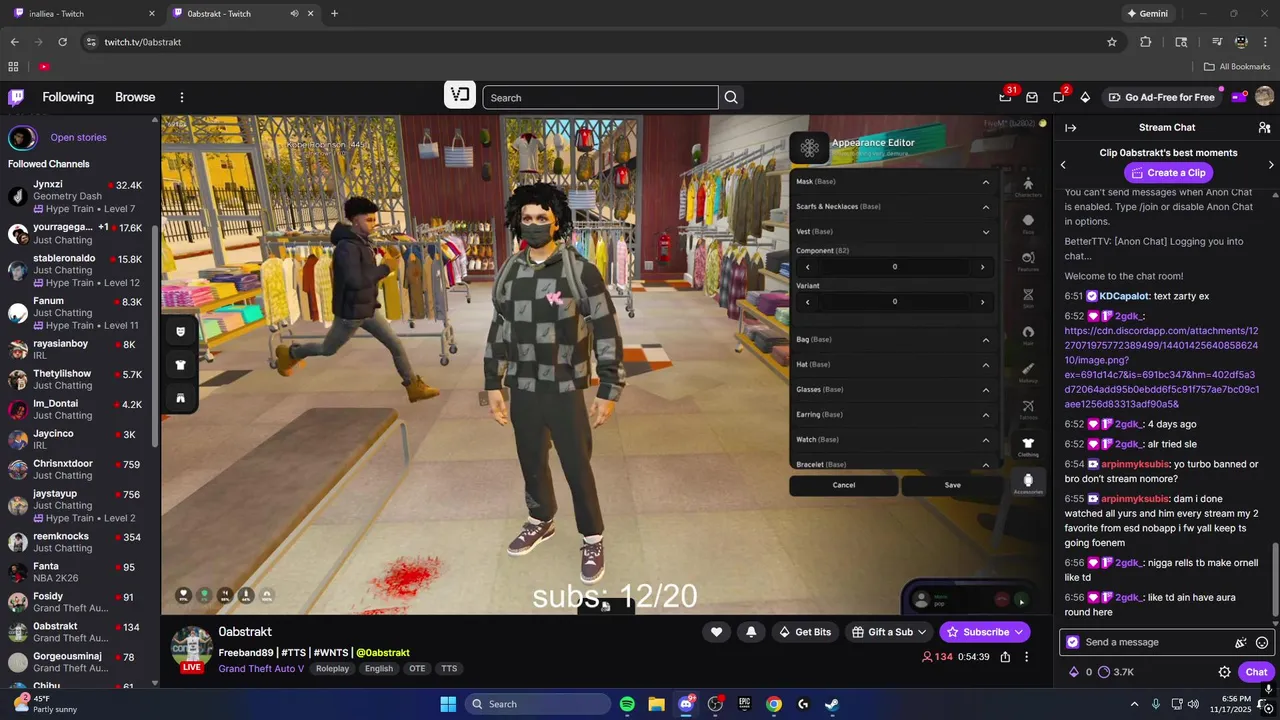
Task: Click Cancel in the Appearance Editor
Action: (844, 485)
